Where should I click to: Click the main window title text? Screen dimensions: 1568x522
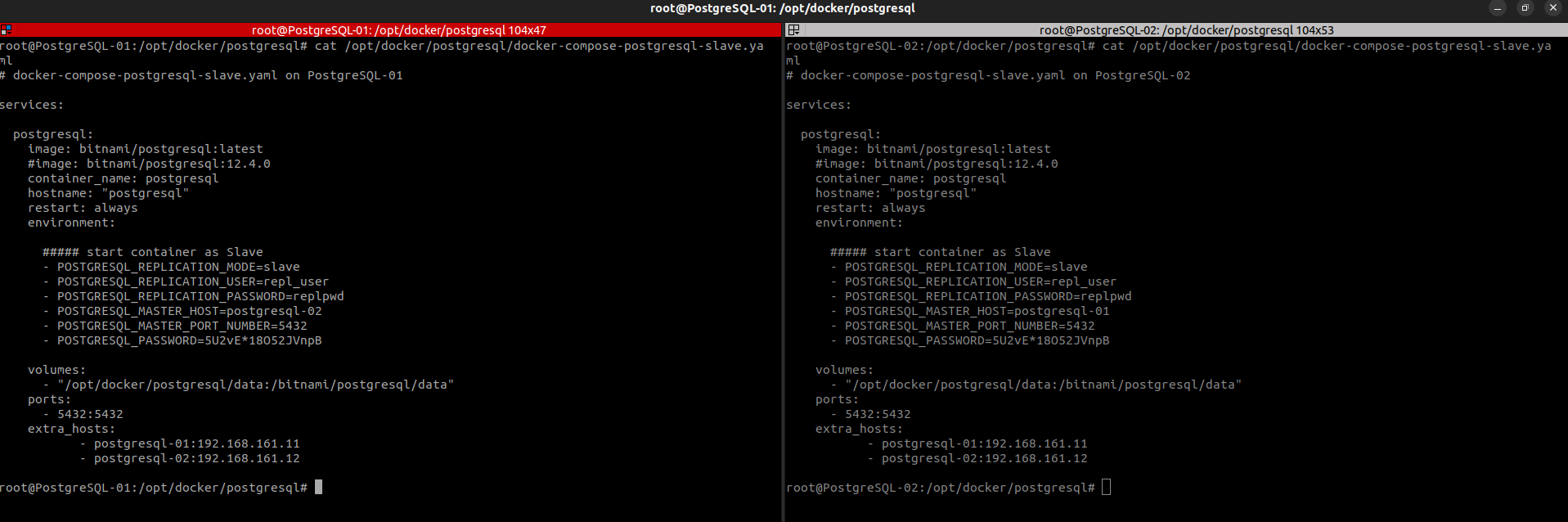coord(783,8)
